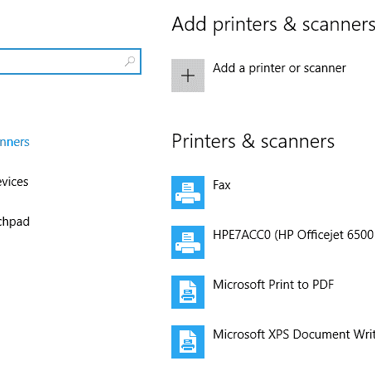Viewport: 375px width, 366px height.
Task: Click the Printers & scanners section heading
Action: coord(253,141)
